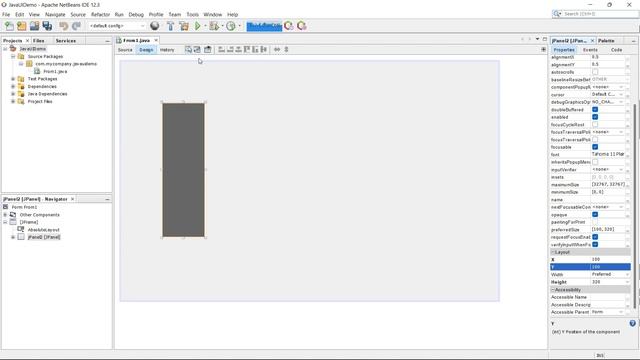Click the Undo toolbar icon
The width and height of the screenshot is (640, 360).
(63, 26)
